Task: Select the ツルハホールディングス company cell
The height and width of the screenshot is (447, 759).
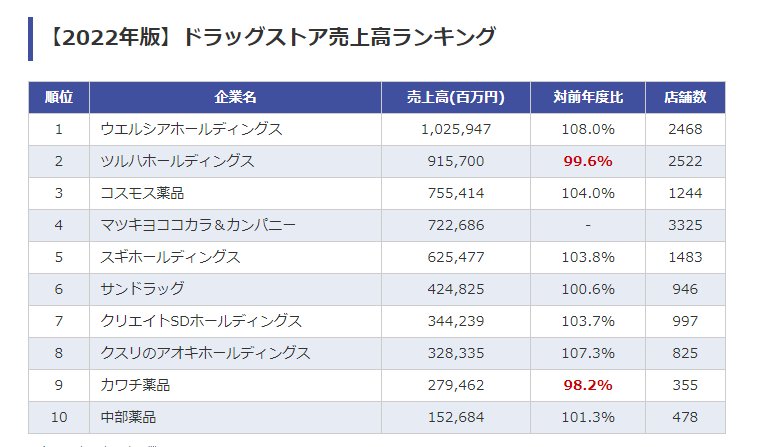Action: coord(178,161)
